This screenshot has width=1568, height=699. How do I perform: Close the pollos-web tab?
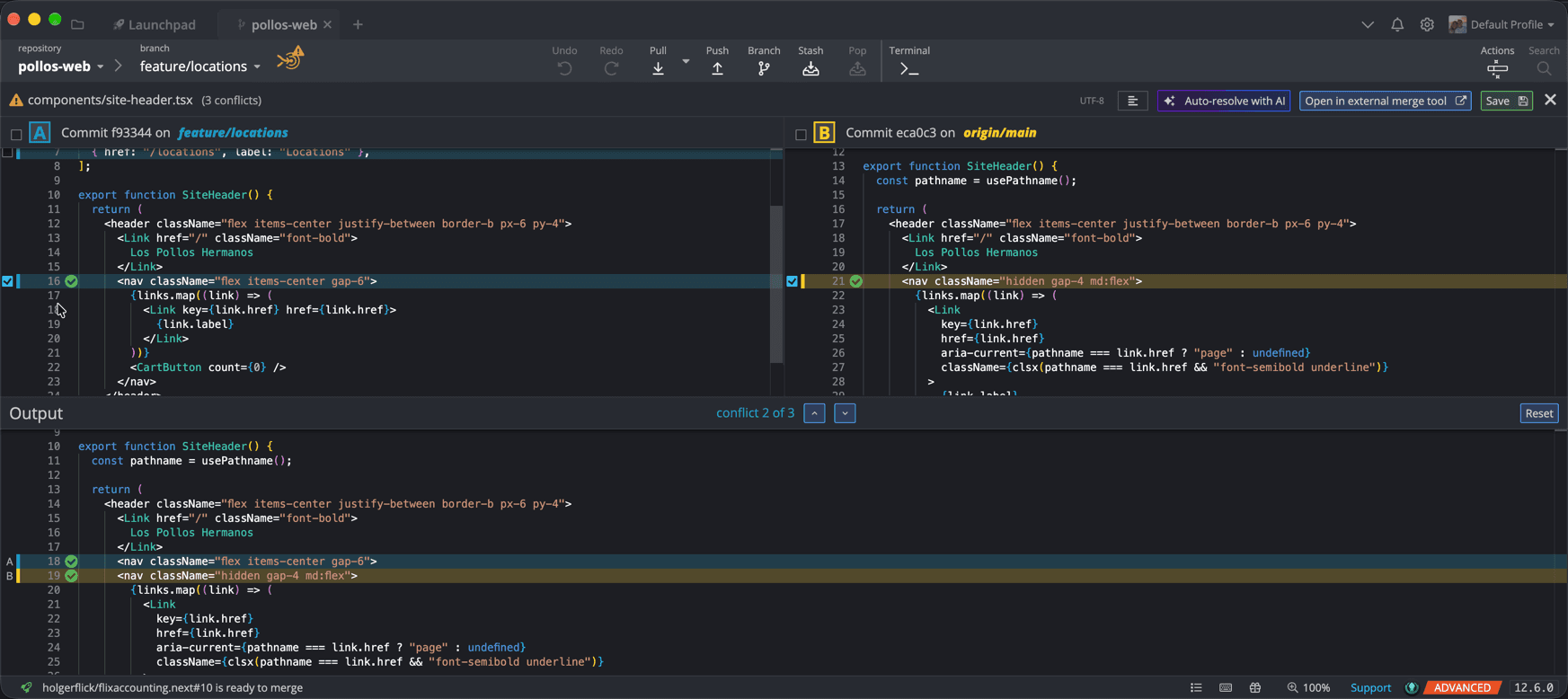[328, 24]
